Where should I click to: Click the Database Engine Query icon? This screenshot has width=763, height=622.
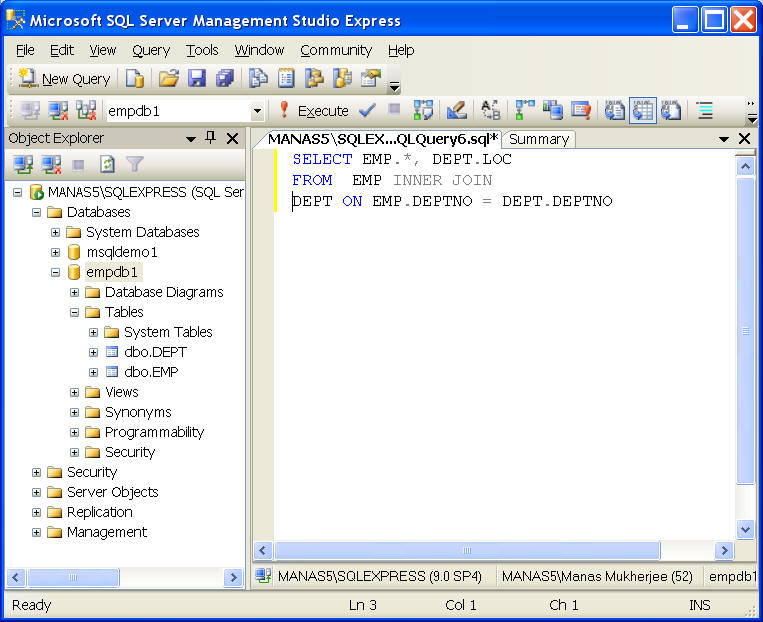tap(134, 78)
